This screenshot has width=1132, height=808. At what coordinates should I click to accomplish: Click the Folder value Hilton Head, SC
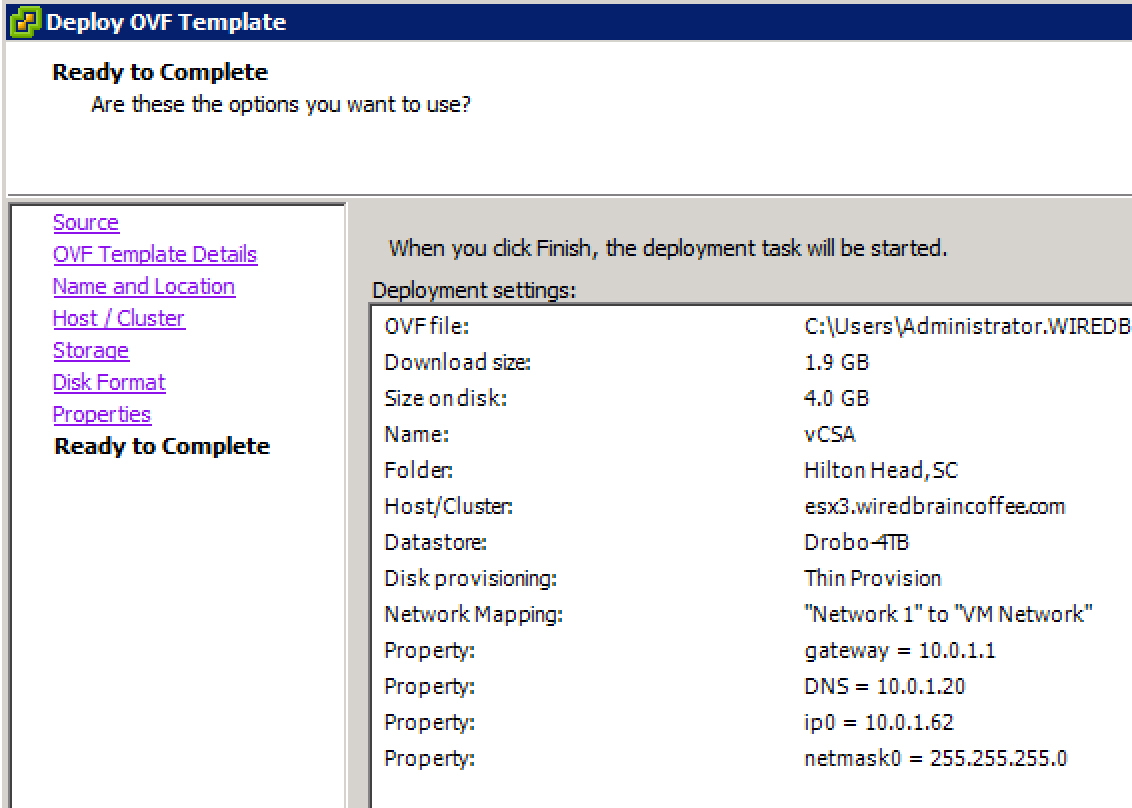(881, 470)
